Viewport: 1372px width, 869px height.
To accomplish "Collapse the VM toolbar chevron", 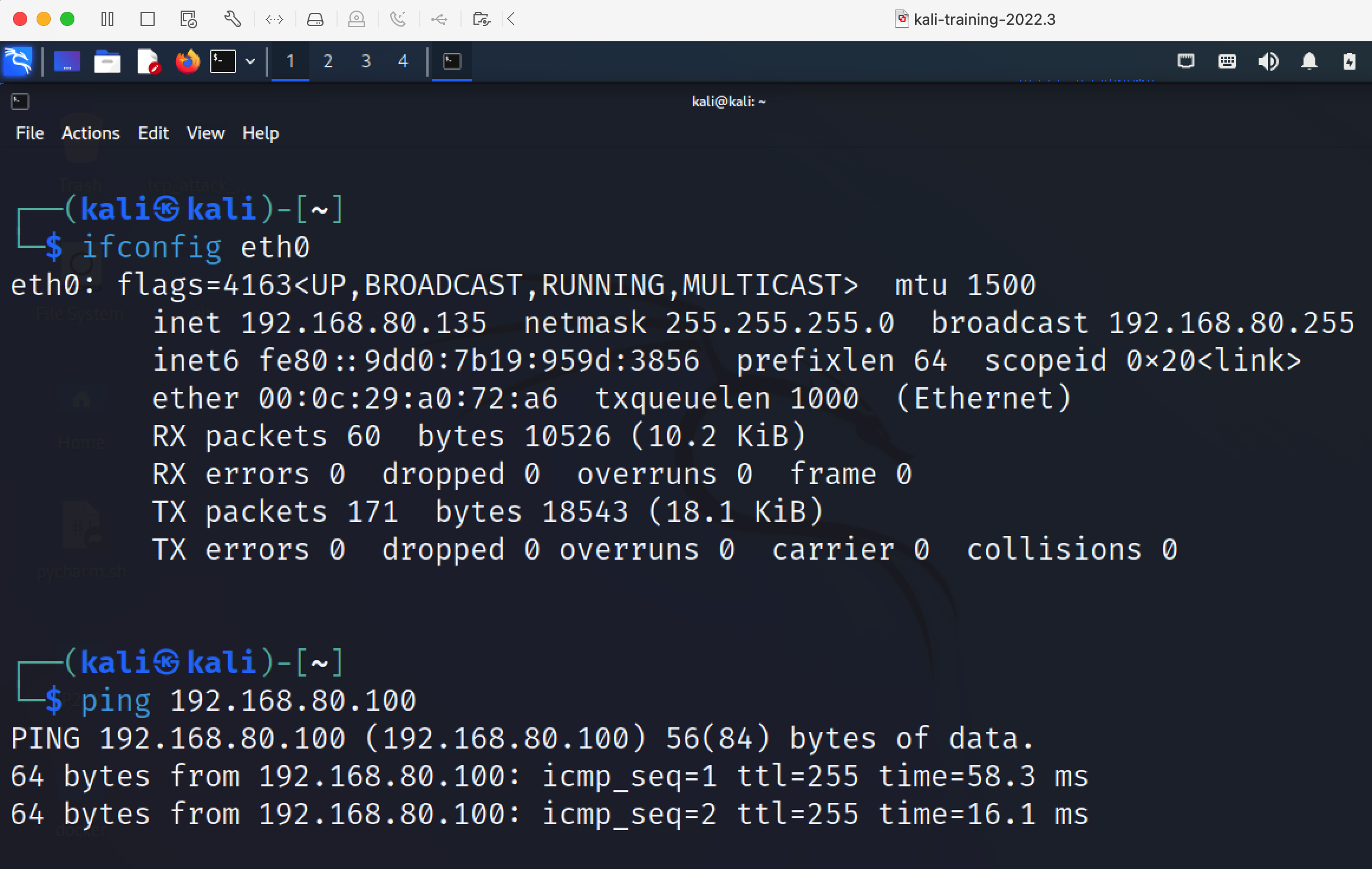I will tap(511, 19).
